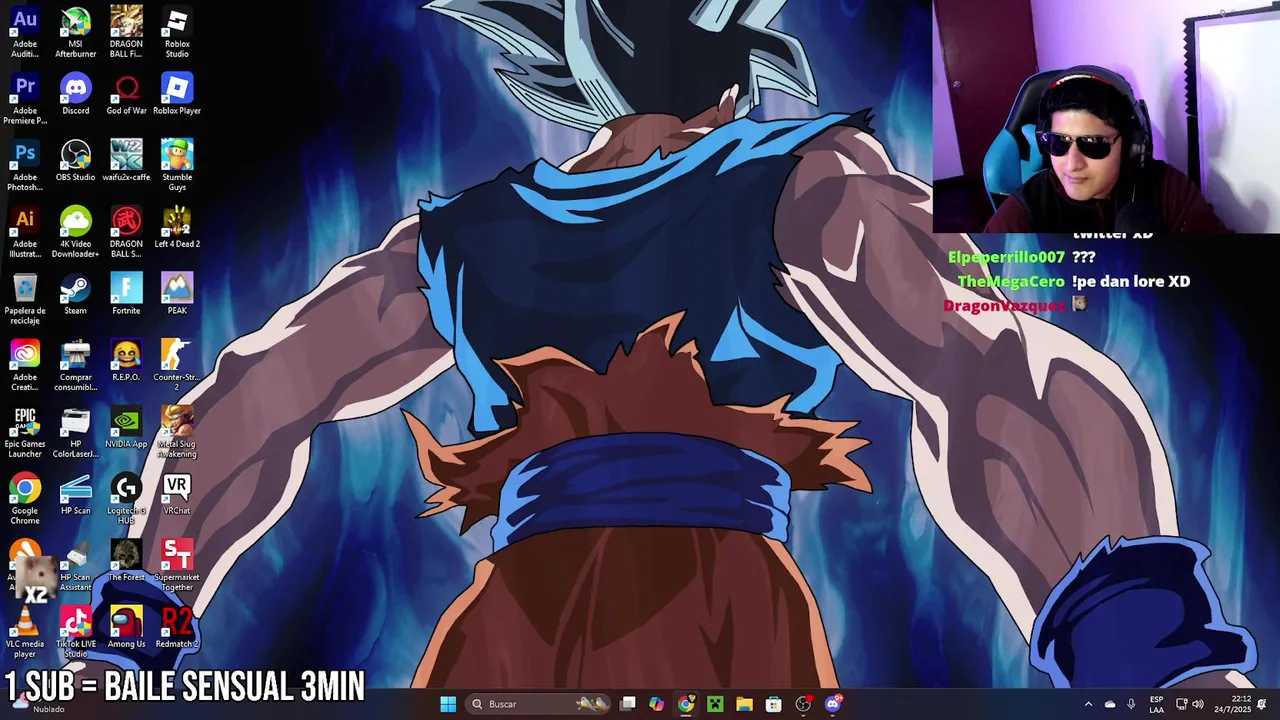Select Adobe Illustrator desktop icon

[x=25, y=233]
